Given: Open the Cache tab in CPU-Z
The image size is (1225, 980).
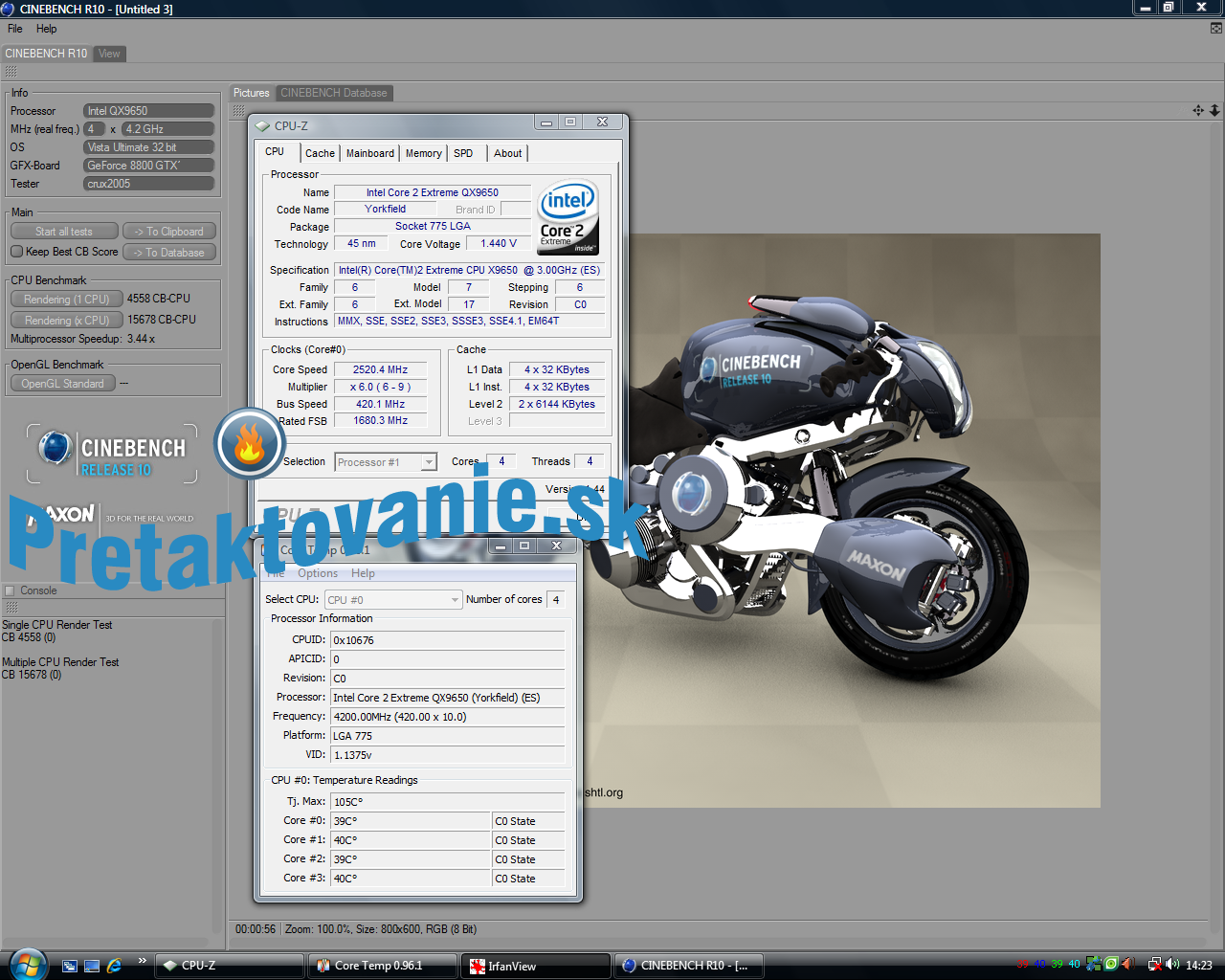Looking at the screenshot, I should point(321,153).
